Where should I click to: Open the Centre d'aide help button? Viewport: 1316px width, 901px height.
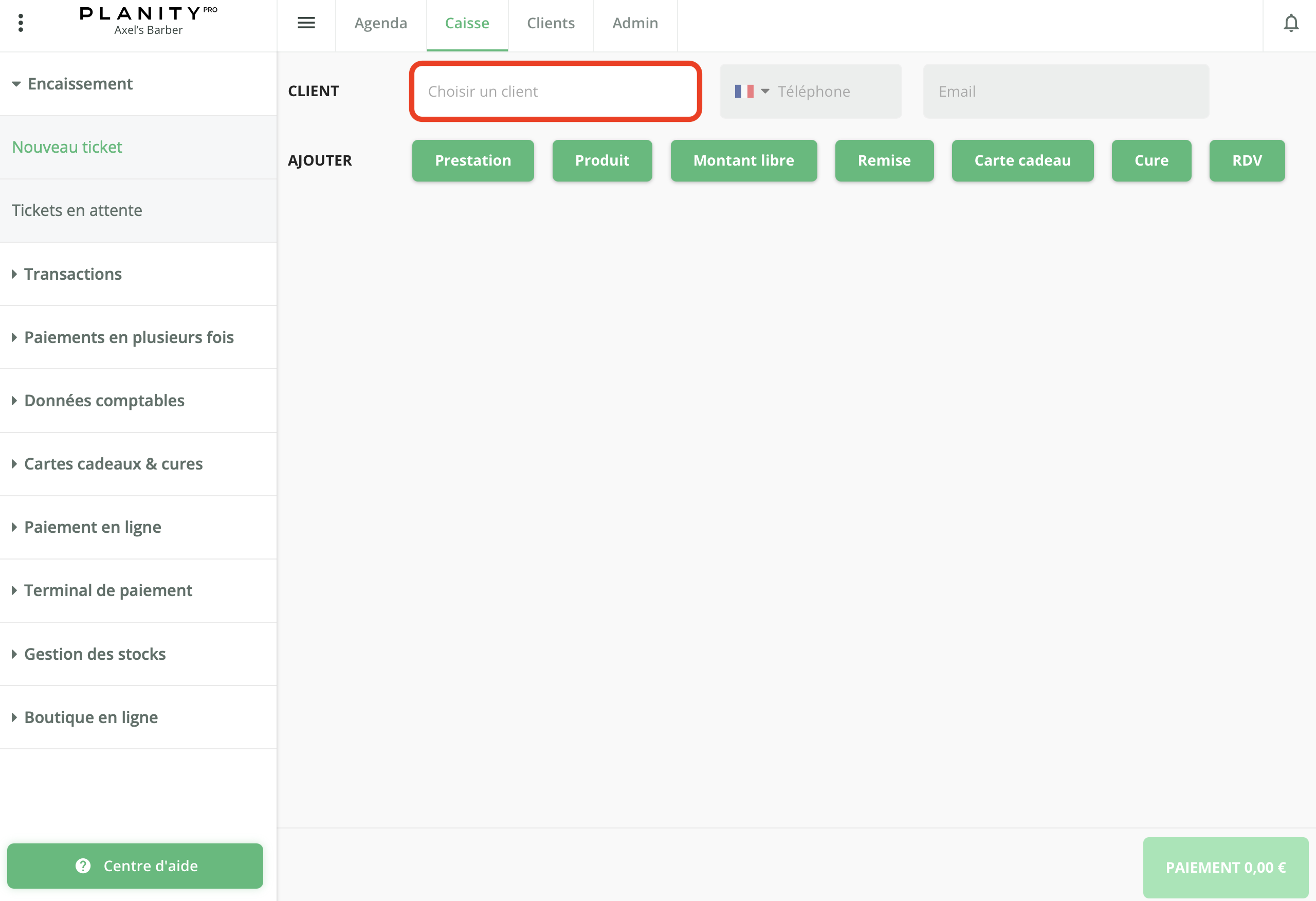tap(135, 866)
